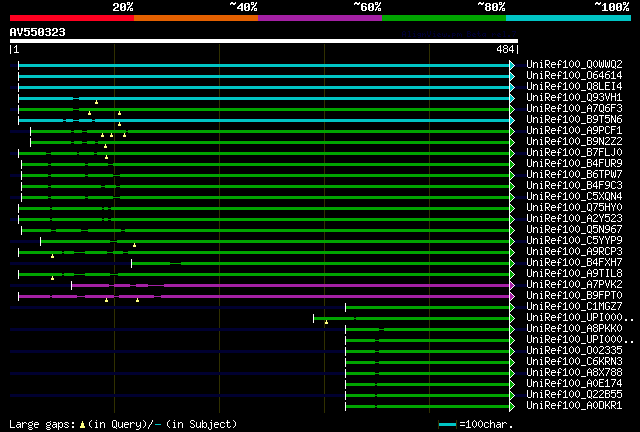Screen dimensions: 640x432
Task: Click the query end position 484
Action: click(x=505, y=49)
